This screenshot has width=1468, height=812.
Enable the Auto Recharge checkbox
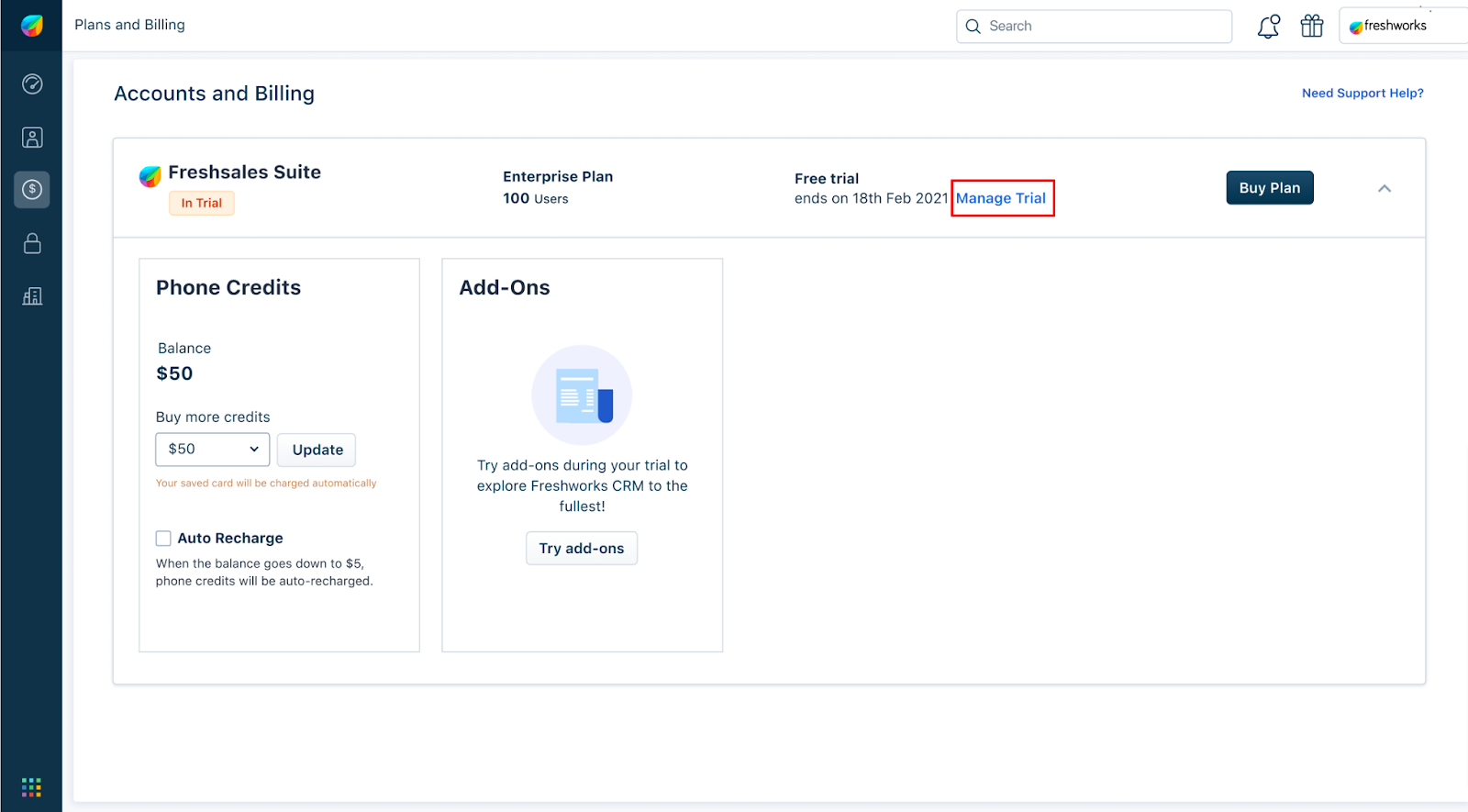[x=163, y=539]
